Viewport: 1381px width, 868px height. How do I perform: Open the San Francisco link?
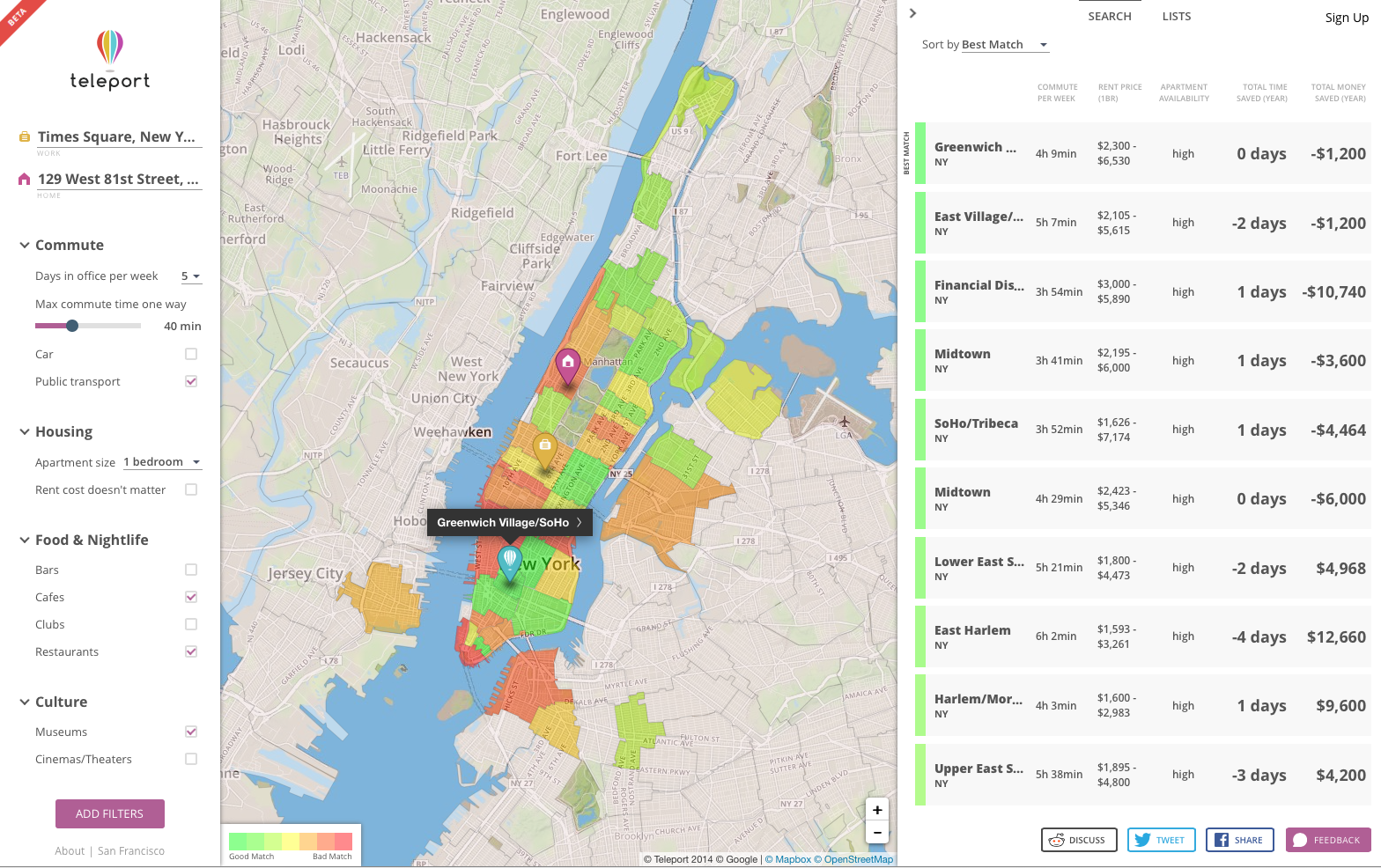[131, 851]
